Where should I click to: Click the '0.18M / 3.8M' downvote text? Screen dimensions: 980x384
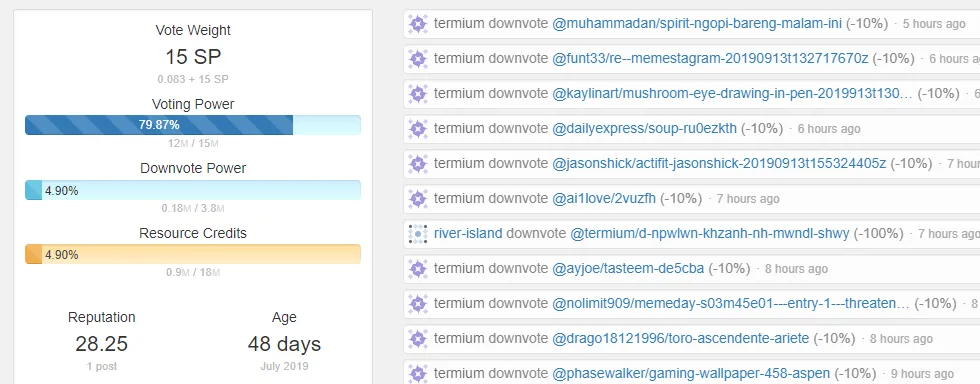(x=193, y=208)
